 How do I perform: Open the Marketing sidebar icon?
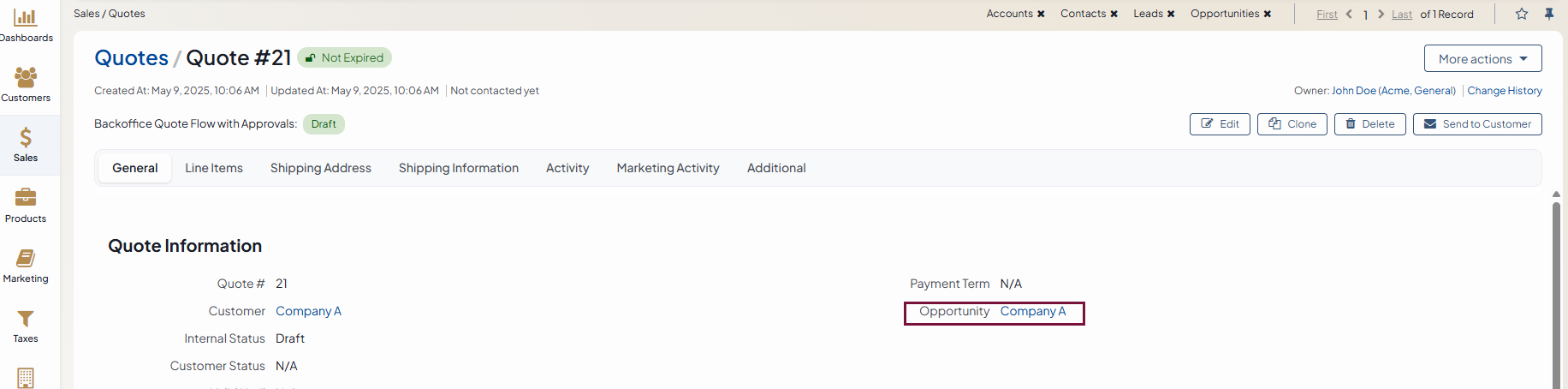pos(26,258)
